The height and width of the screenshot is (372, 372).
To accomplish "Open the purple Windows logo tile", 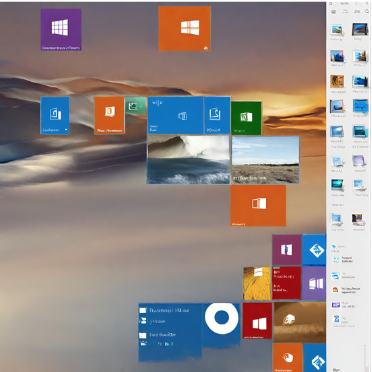I will (x=61, y=30).
